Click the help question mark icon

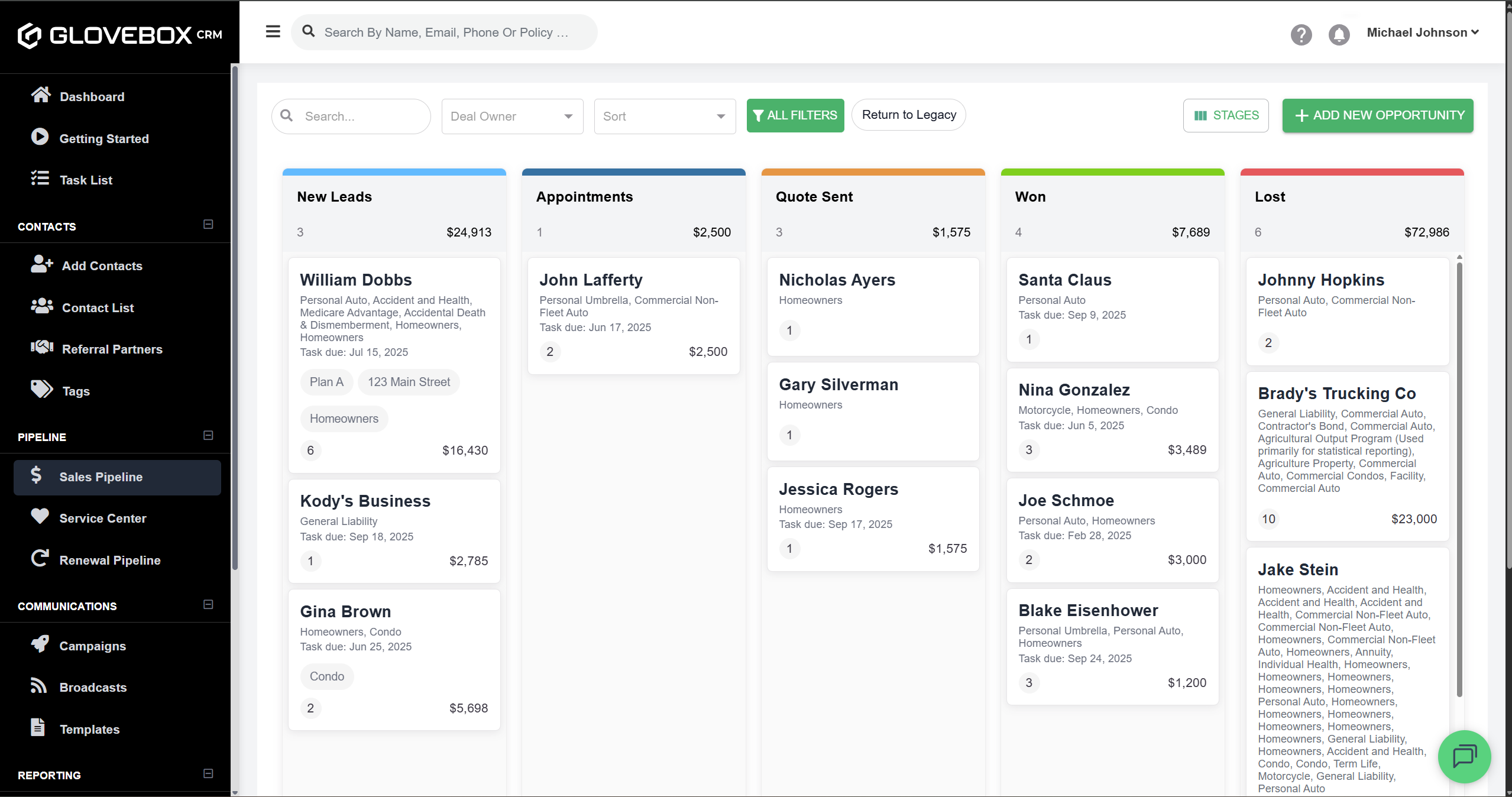(x=1301, y=35)
